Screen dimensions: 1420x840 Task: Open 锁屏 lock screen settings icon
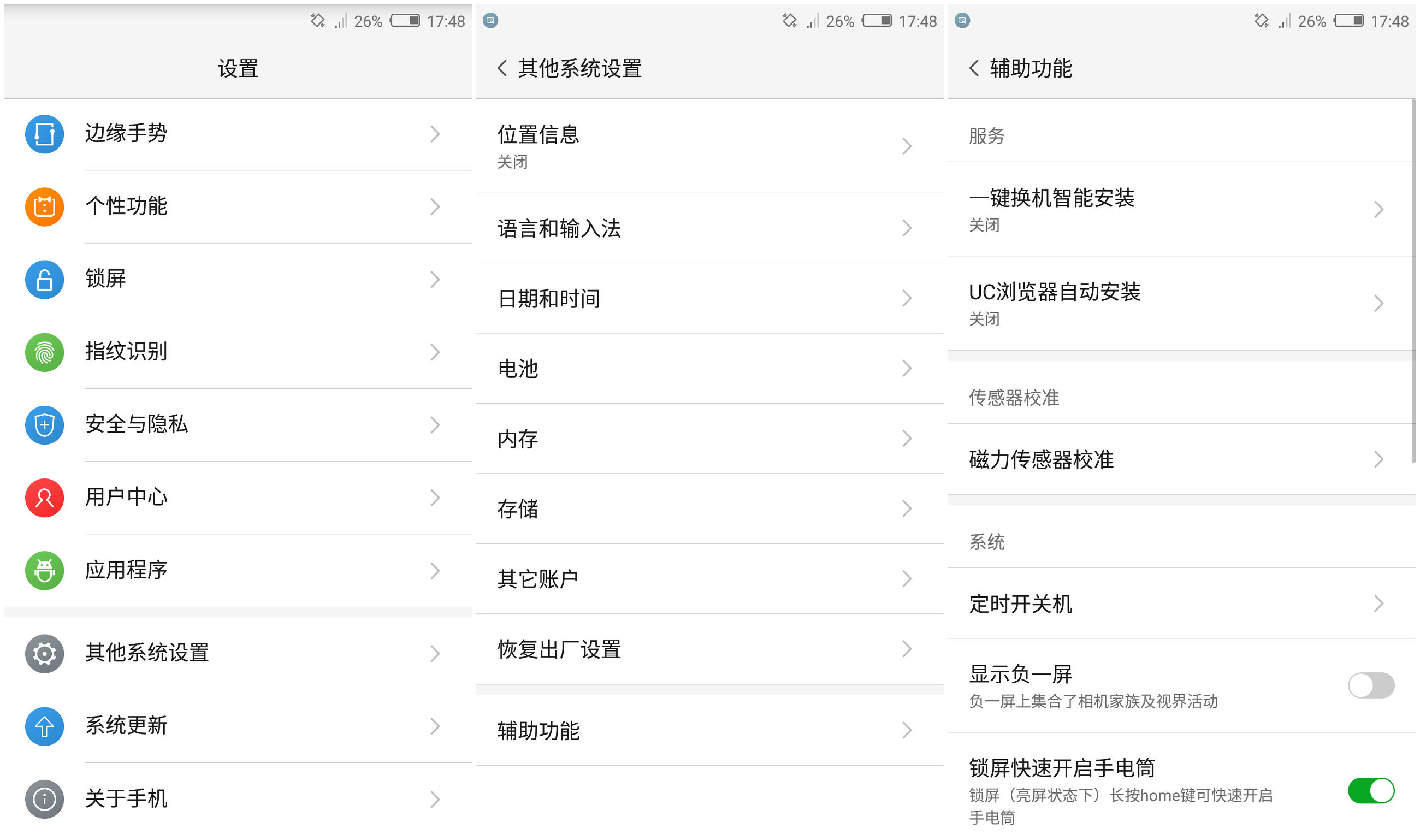pyautogui.click(x=44, y=280)
